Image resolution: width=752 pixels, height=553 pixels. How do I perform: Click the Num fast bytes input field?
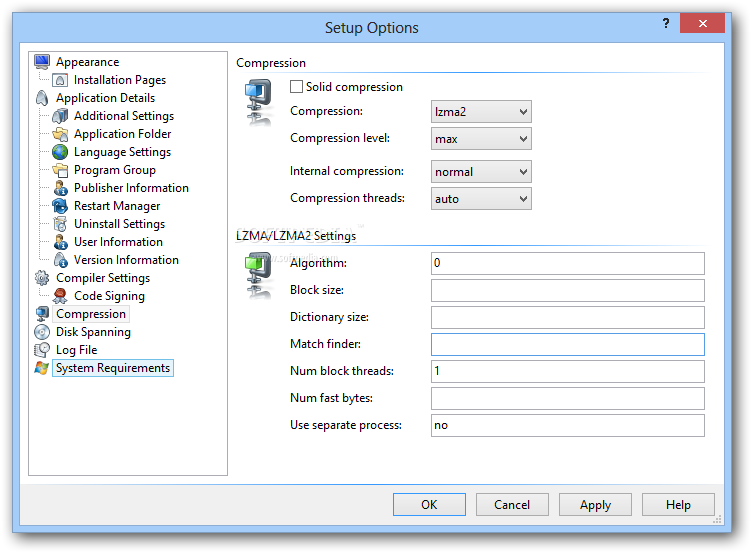pyautogui.click(x=568, y=399)
